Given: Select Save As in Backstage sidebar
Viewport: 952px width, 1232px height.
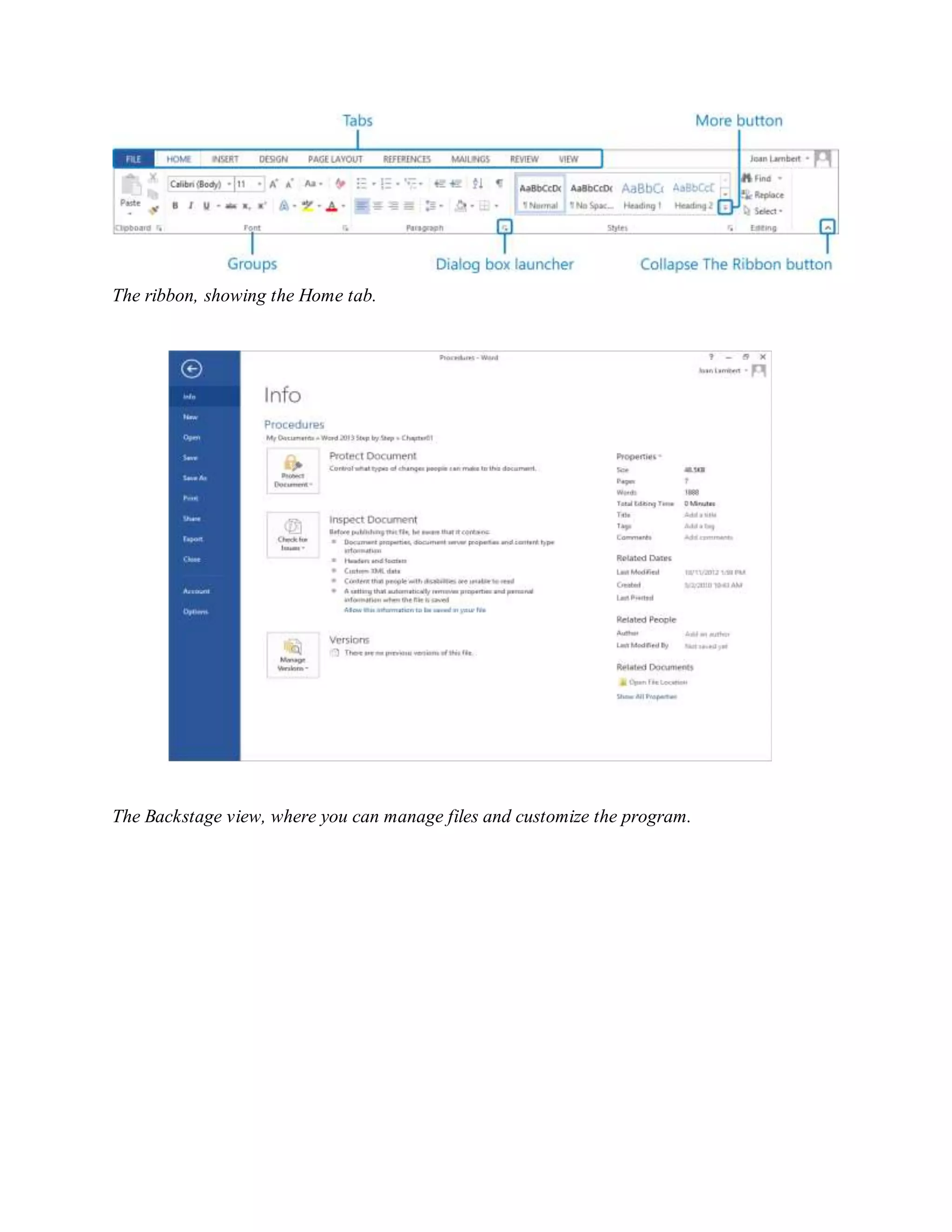Looking at the screenshot, I should pyautogui.click(x=195, y=478).
